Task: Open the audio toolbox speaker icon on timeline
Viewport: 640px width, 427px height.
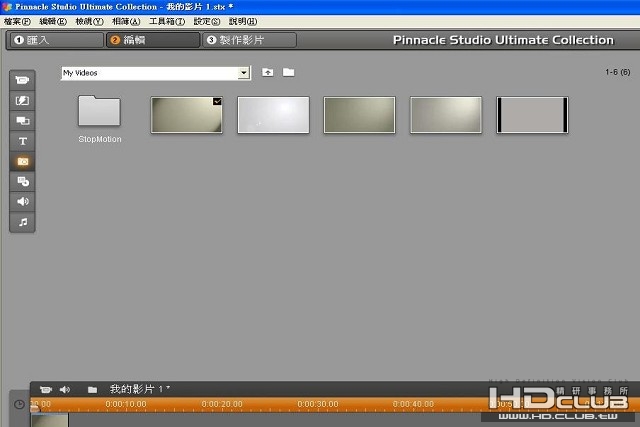Action: (x=65, y=390)
